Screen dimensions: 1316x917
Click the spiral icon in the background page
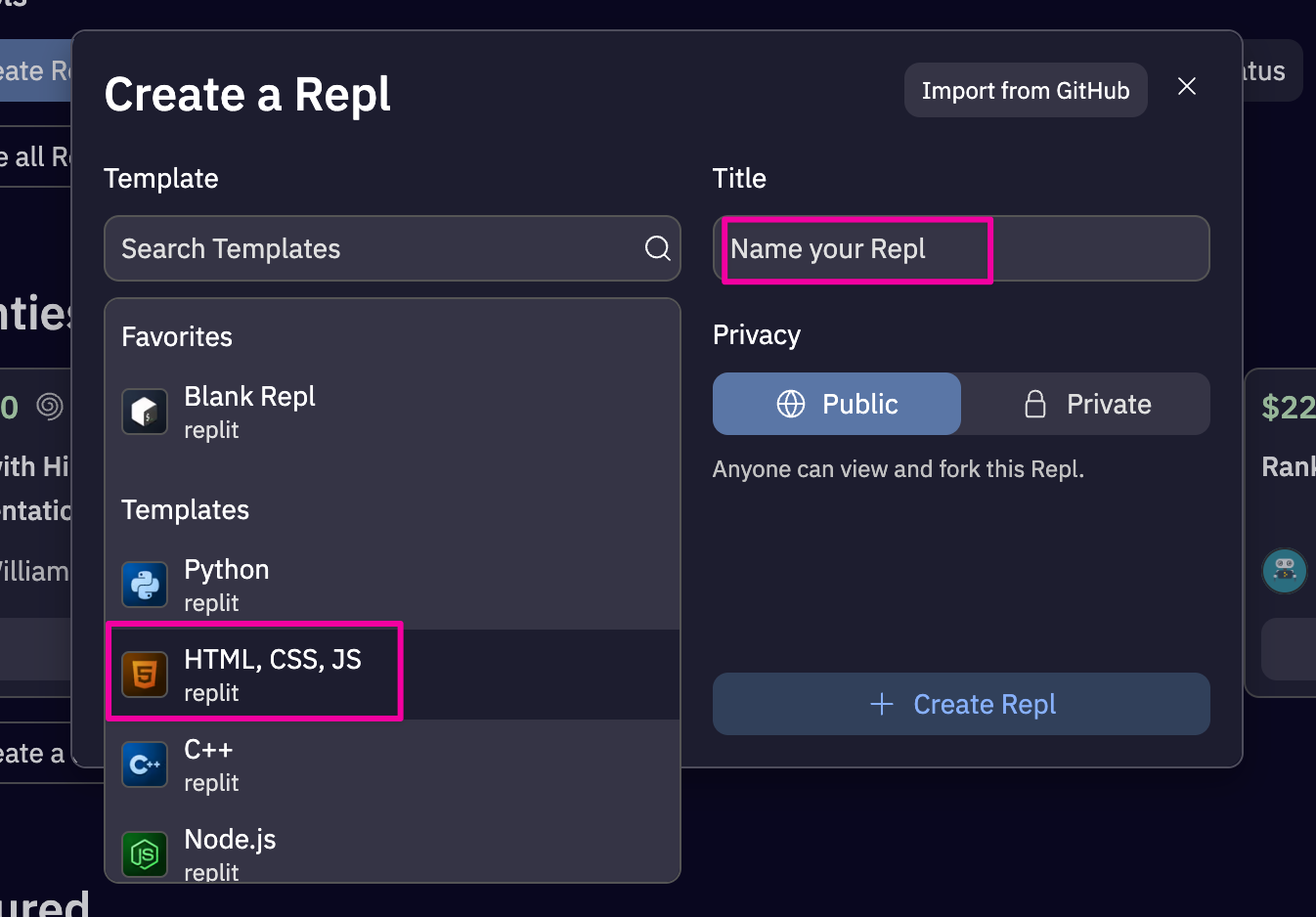pos(49,406)
